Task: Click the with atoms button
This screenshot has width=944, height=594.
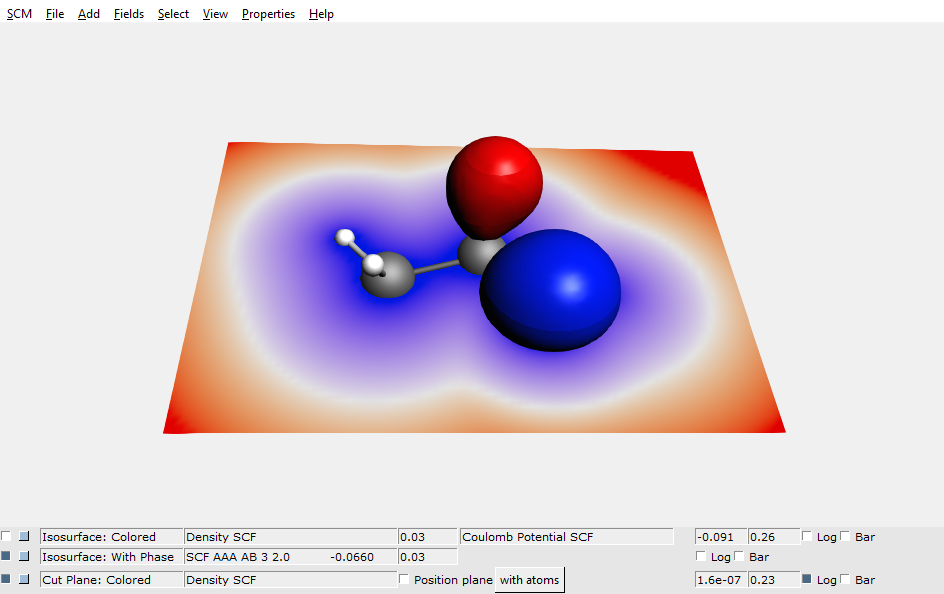Action: pos(530,580)
